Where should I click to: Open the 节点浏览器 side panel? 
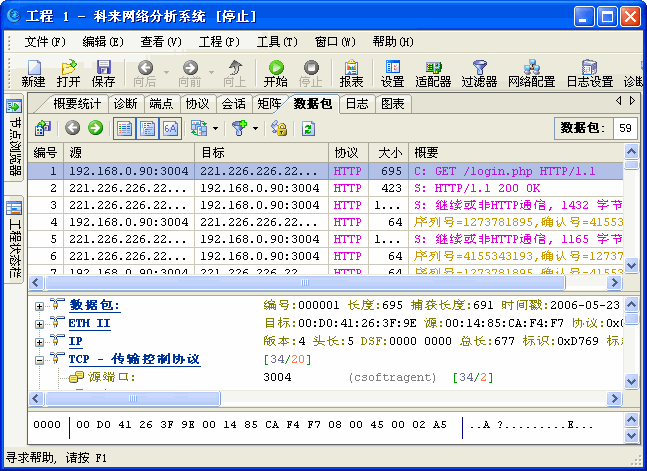[x=14, y=138]
